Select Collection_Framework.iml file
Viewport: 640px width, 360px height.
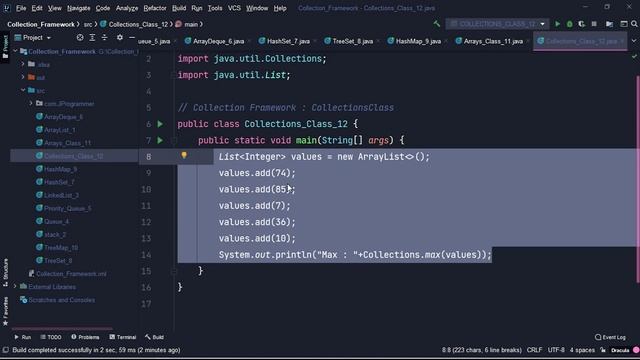[71, 273]
